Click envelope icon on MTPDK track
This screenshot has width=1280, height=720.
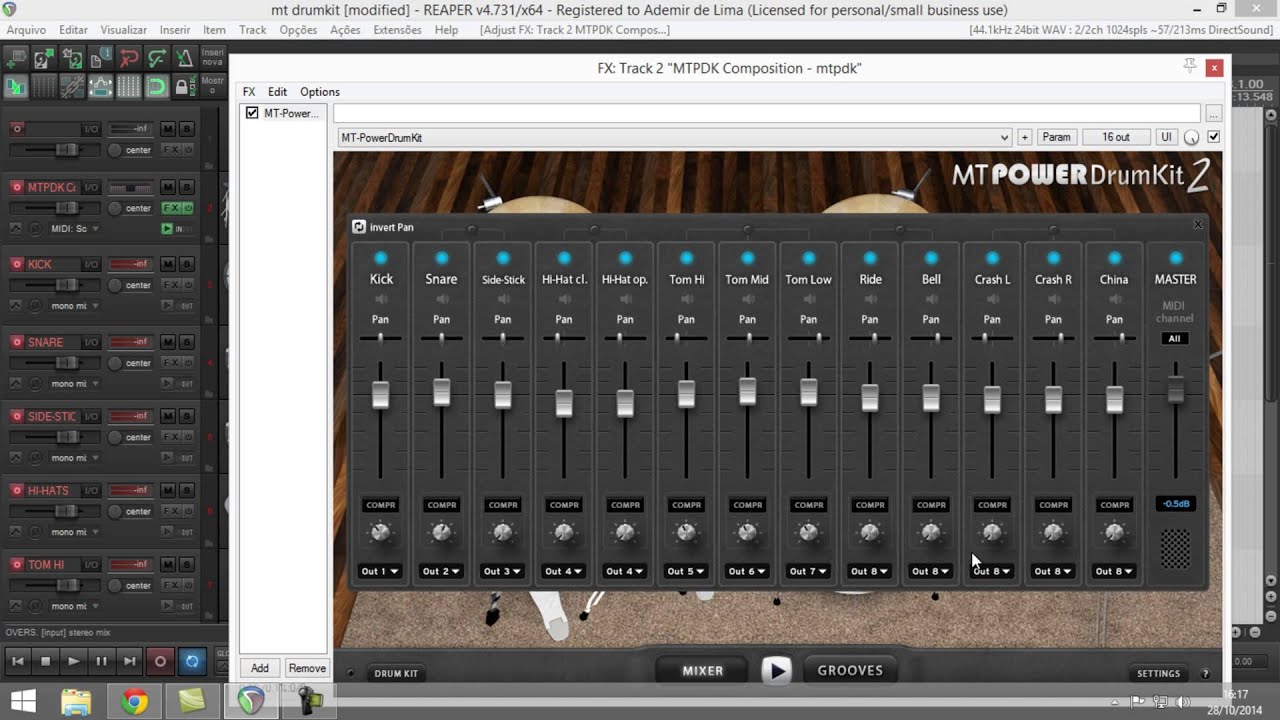[x=16, y=229]
